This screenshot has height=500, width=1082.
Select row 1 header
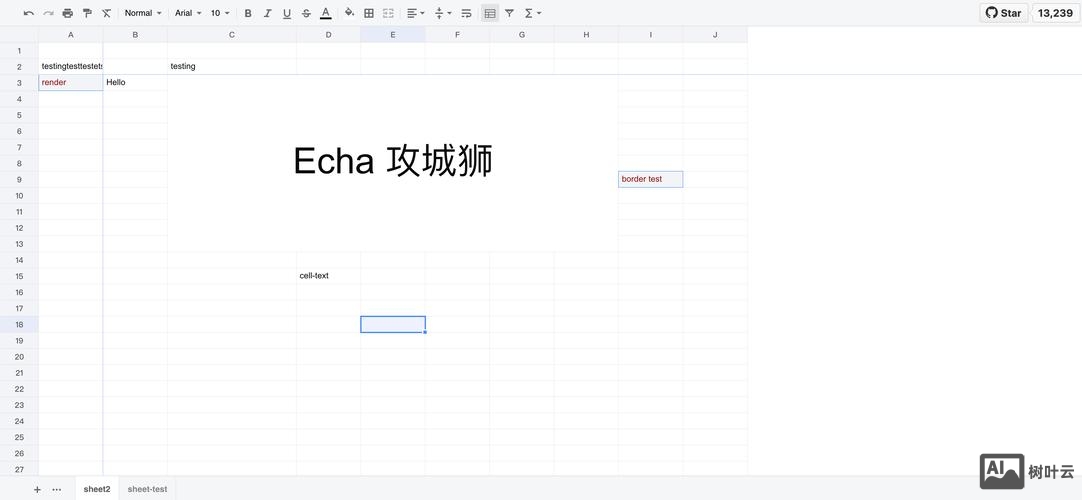(19, 50)
